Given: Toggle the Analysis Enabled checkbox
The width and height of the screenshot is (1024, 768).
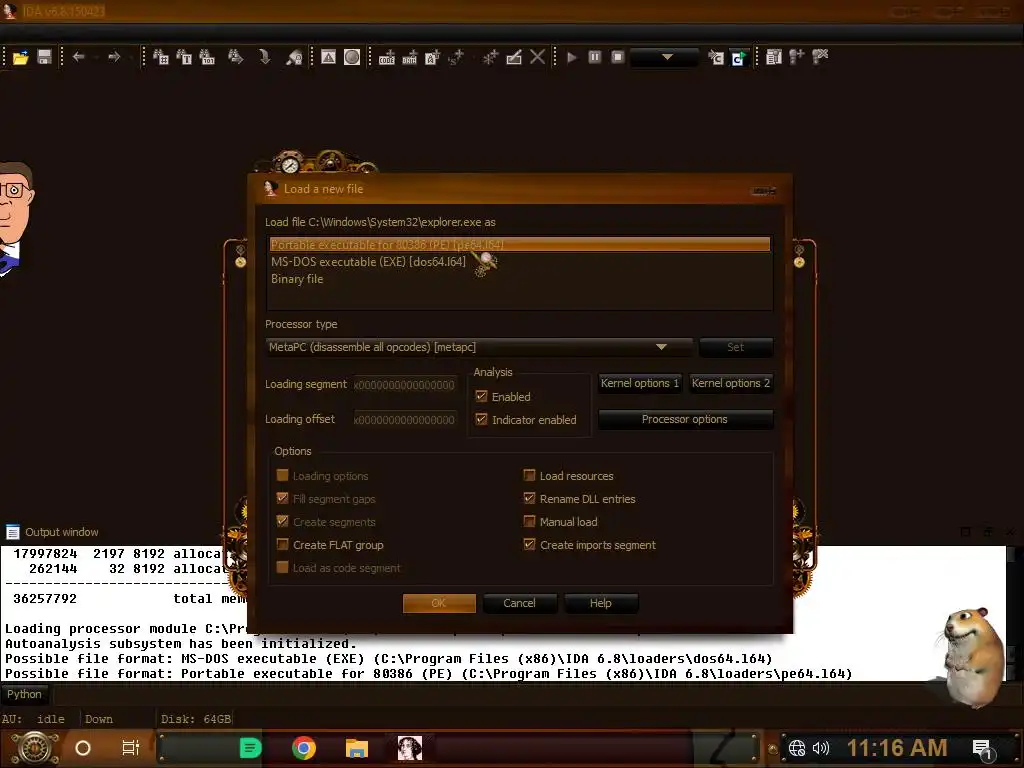Looking at the screenshot, I should (x=481, y=396).
